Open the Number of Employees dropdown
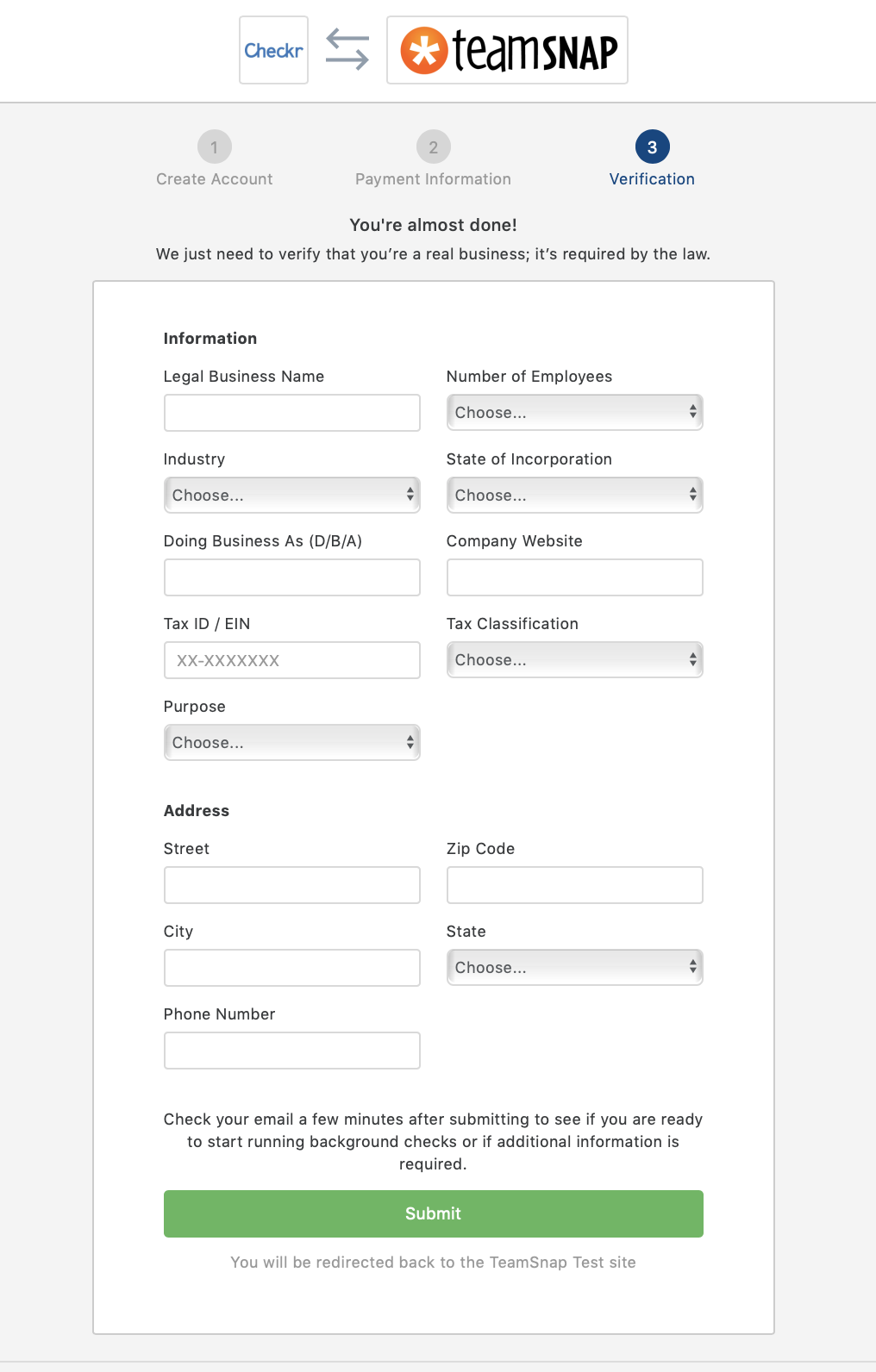876x1372 pixels. click(574, 412)
